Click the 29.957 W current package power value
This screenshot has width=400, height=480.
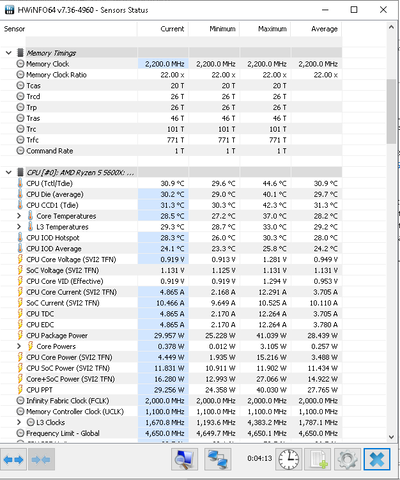click(169, 335)
